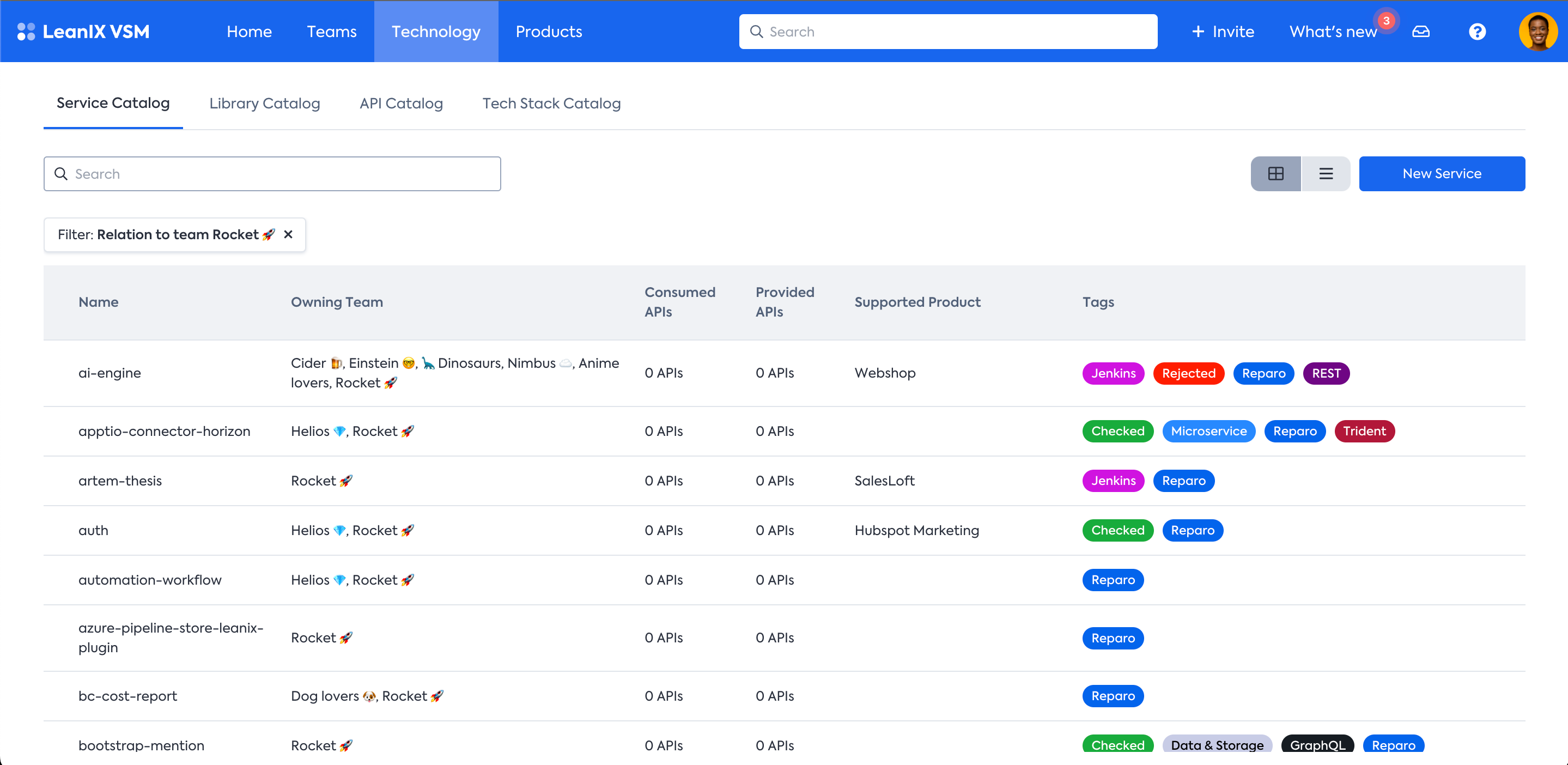The width and height of the screenshot is (1568, 765).
Task: Open the automation-workflow service
Action: pyautogui.click(x=150, y=580)
